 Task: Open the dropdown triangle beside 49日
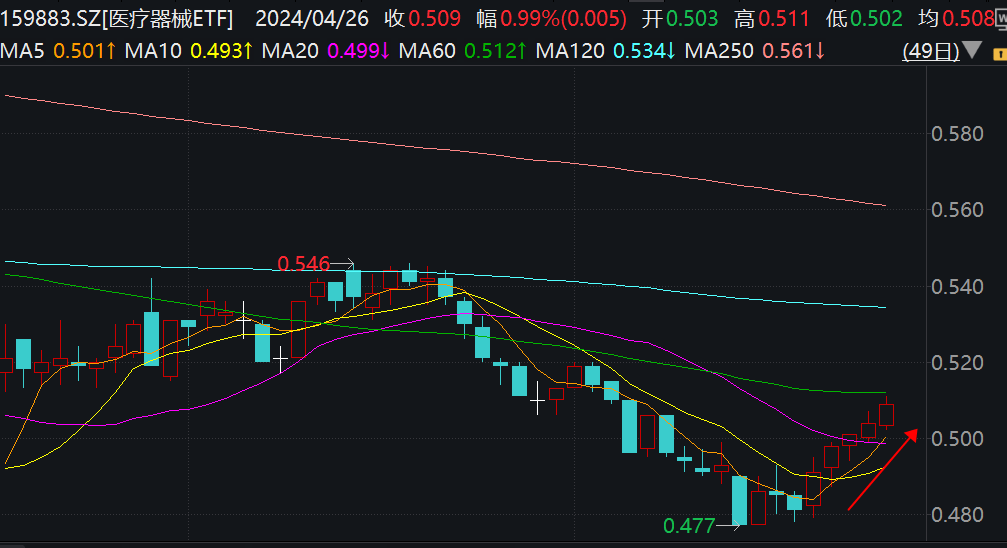(x=970, y=51)
